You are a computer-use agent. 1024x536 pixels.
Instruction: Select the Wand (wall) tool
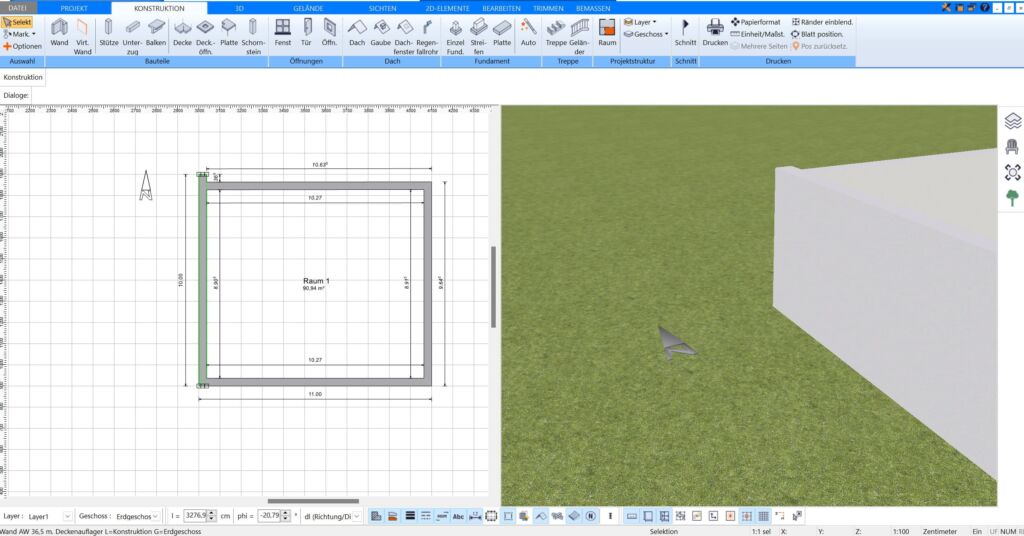(x=59, y=33)
